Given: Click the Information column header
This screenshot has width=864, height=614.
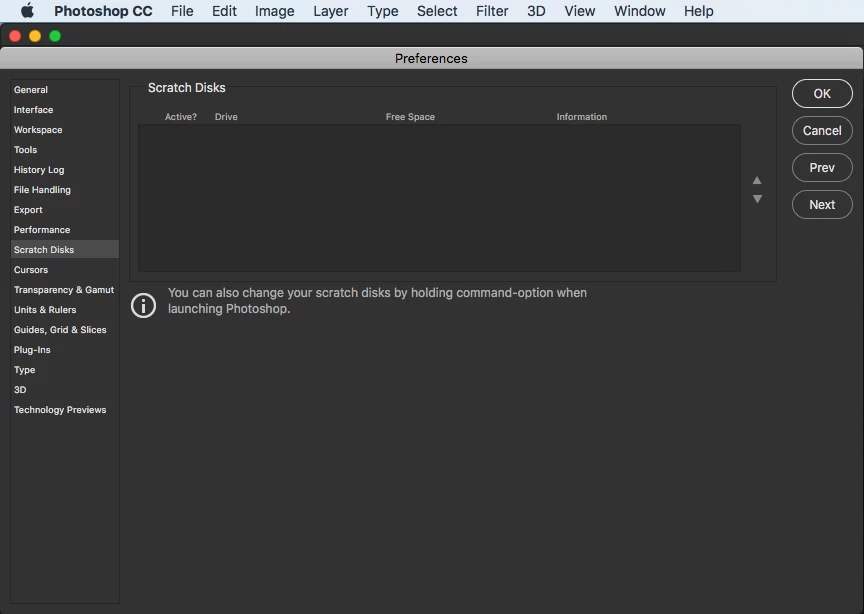Looking at the screenshot, I should (581, 117).
